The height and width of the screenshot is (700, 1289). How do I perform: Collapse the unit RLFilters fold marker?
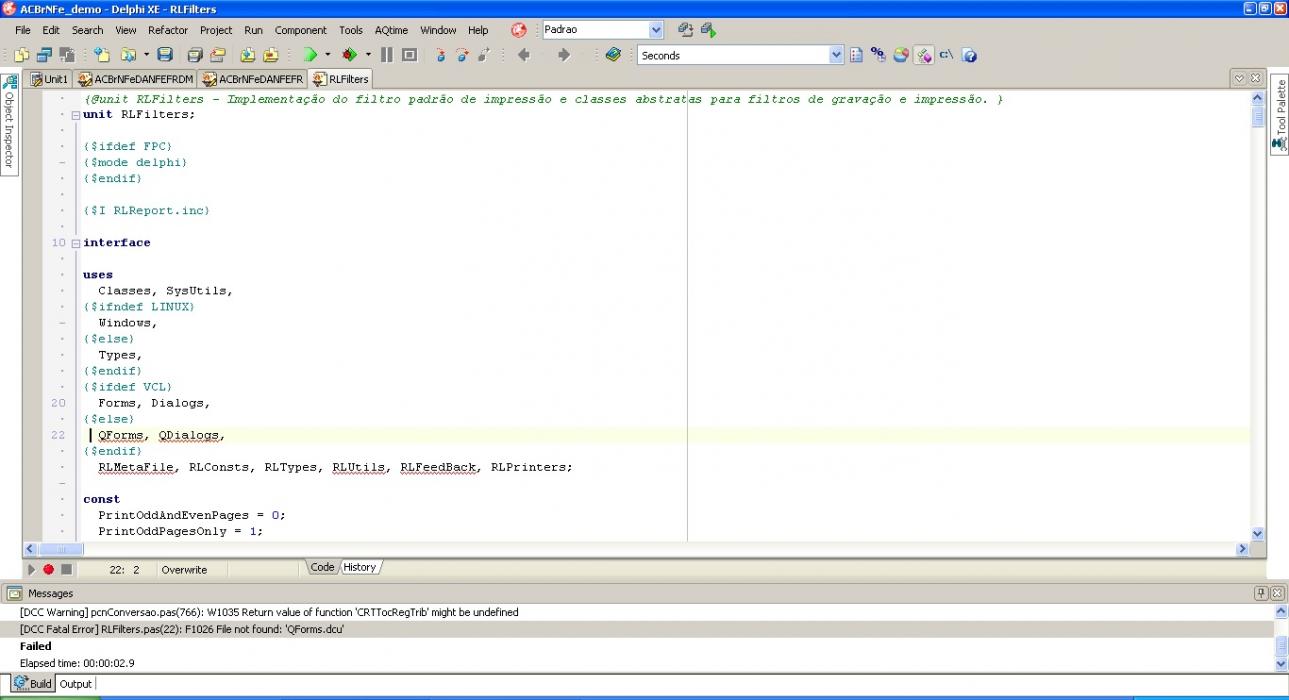pyautogui.click(x=75, y=115)
